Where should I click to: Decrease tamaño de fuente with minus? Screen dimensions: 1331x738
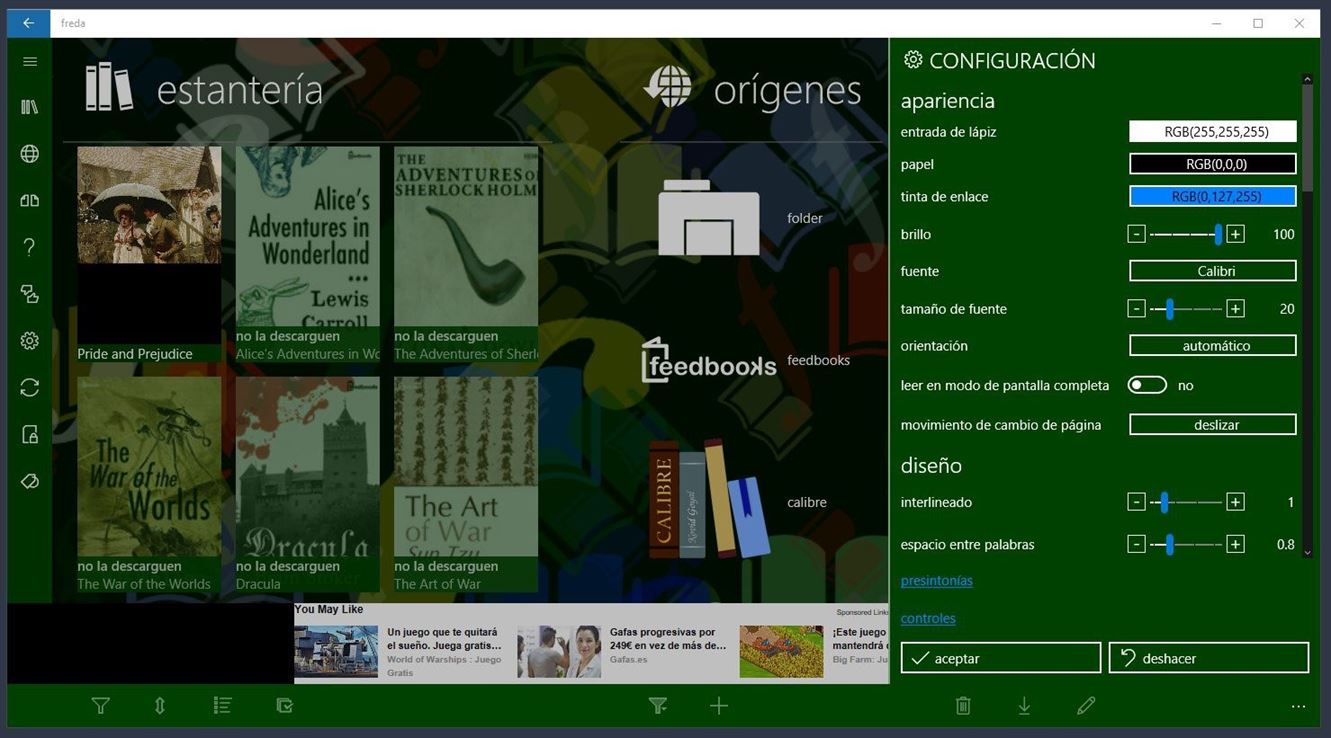pos(1136,309)
